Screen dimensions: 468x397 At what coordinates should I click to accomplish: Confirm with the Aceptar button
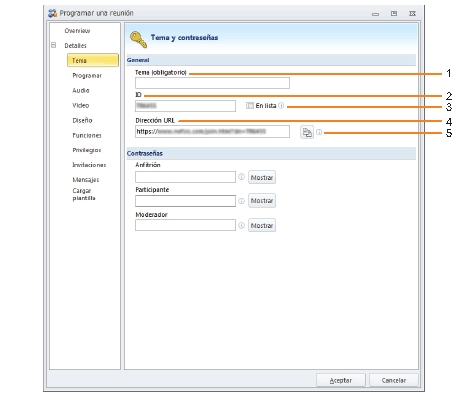pos(341,380)
